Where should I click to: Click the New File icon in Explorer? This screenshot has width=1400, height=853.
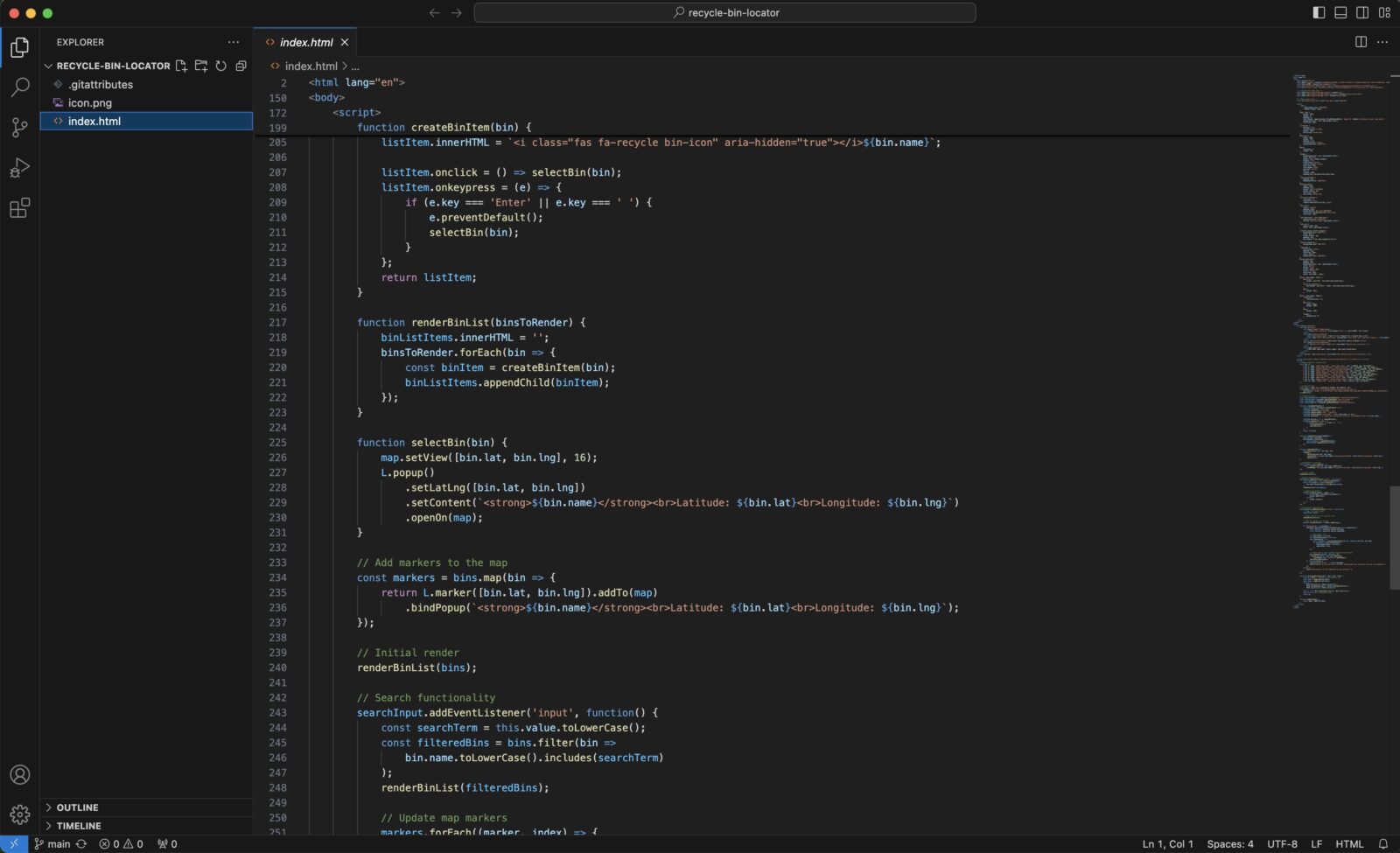pos(181,66)
